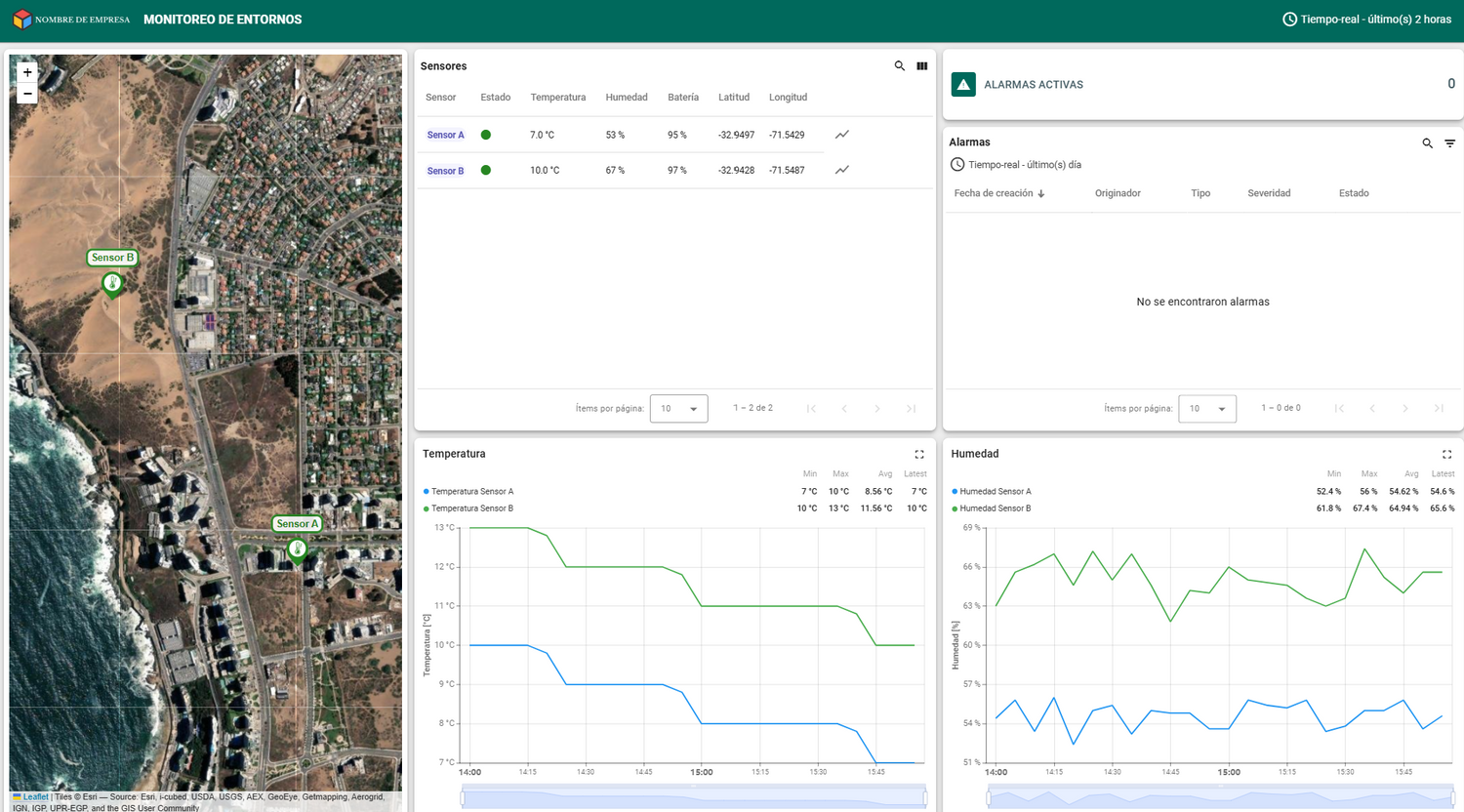Image resolution: width=1464 pixels, height=812 pixels.
Task: Expand Humedad chart to fullscreen
Action: (1447, 455)
